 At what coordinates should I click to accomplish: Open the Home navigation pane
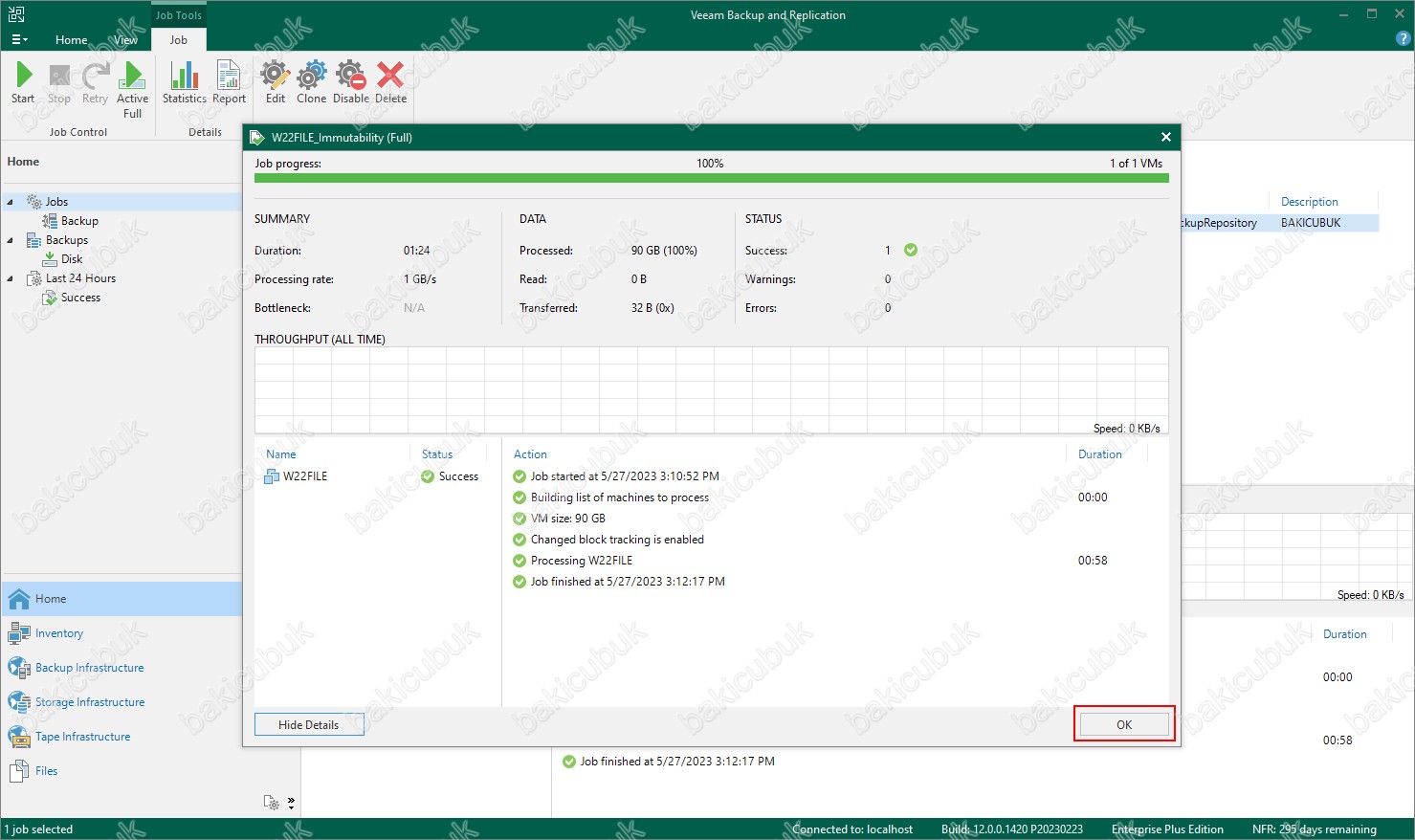pos(122,599)
